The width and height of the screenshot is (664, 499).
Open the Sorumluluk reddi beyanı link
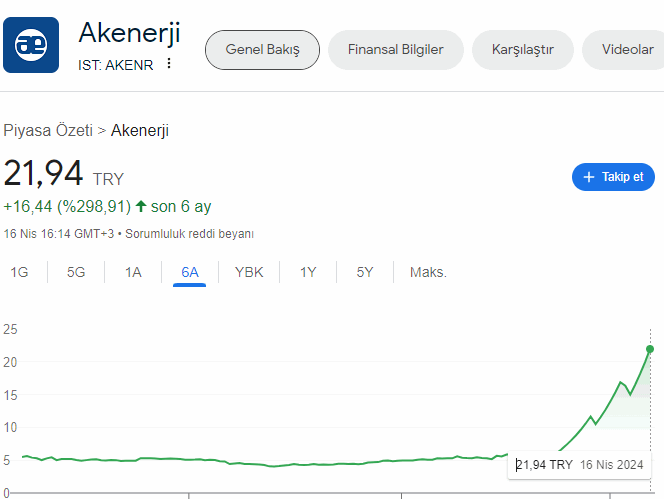tap(190, 234)
